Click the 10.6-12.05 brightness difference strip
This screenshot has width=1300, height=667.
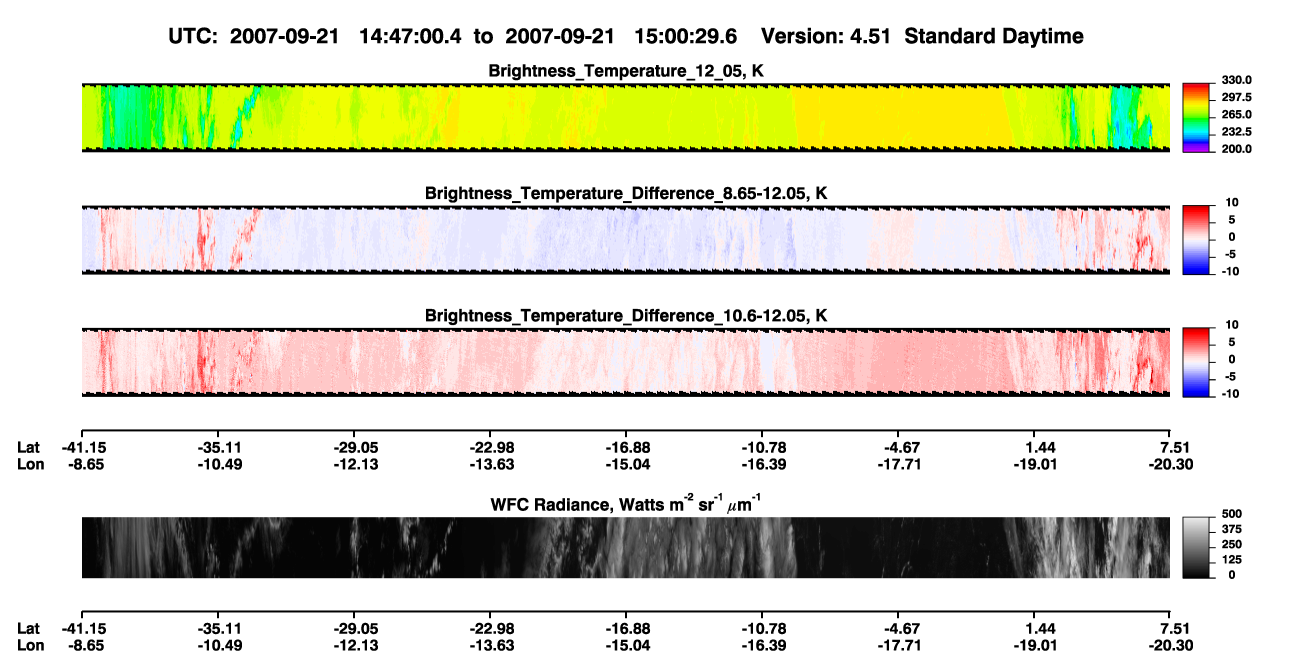point(626,362)
